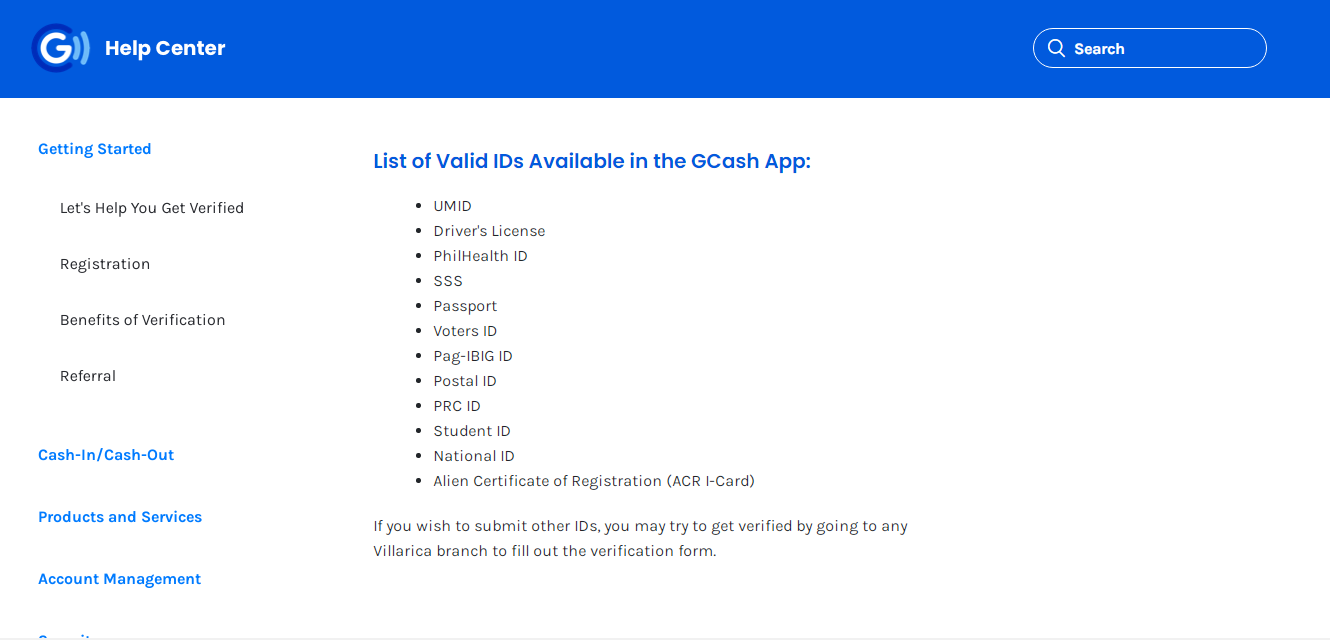Click the Driver's License list entry
1330x640 pixels.
point(489,231)
